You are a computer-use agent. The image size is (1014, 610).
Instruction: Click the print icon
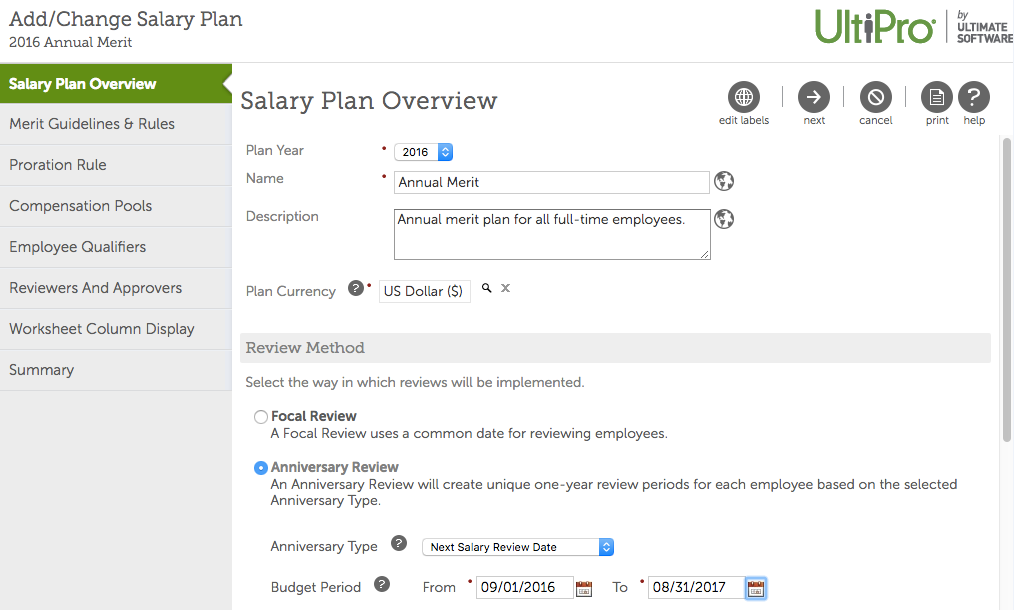pos(937,97)
